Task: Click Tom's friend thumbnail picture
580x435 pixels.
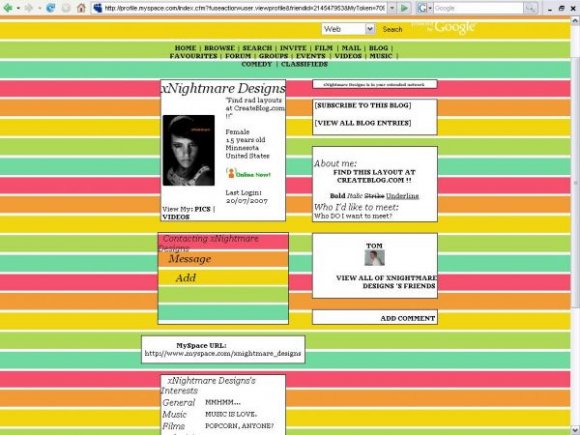Action: point(374,258)
